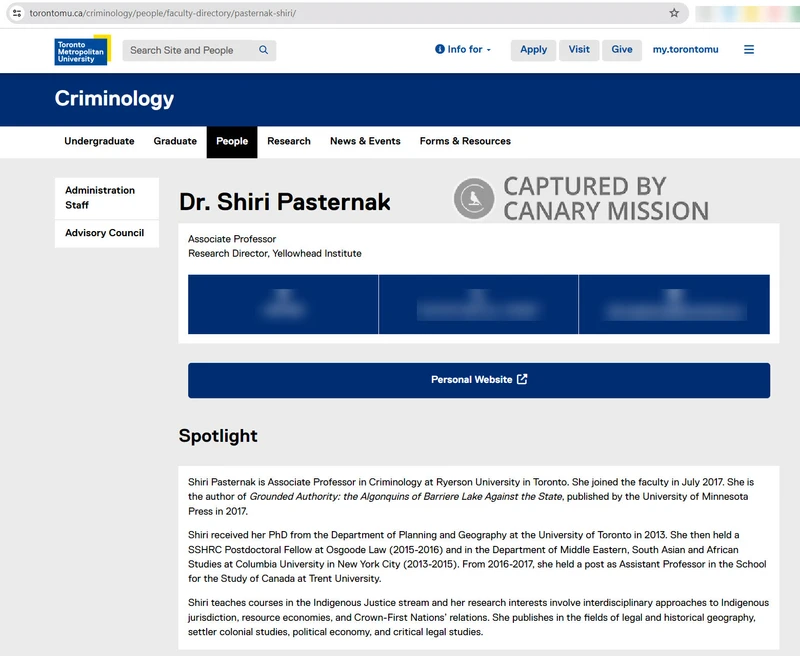The image size is (800, 656).
Task: Open the Forms & Resources menu item
Action: tap(465, 141)
